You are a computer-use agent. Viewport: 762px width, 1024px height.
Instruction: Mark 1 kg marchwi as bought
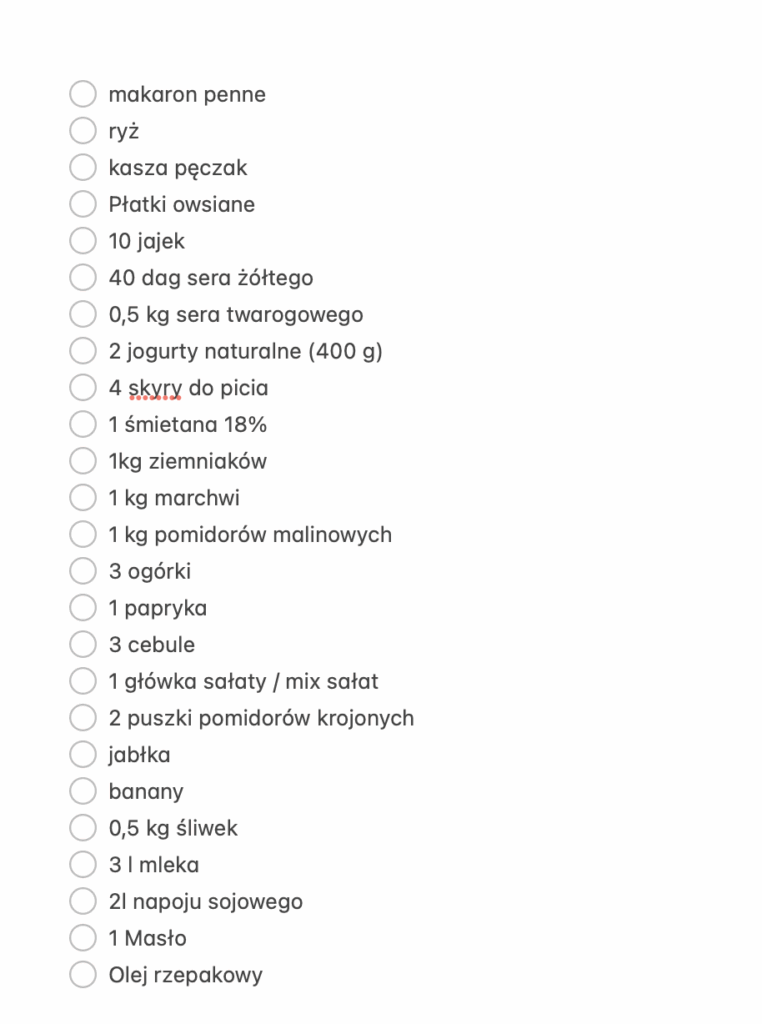click(x=82, y=497)
